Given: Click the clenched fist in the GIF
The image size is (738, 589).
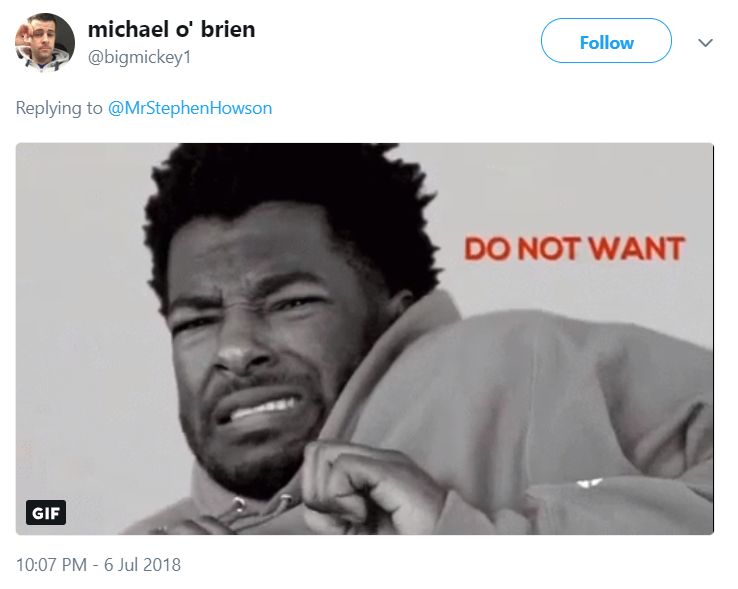Looking at the screenshot, I should 367,487.
